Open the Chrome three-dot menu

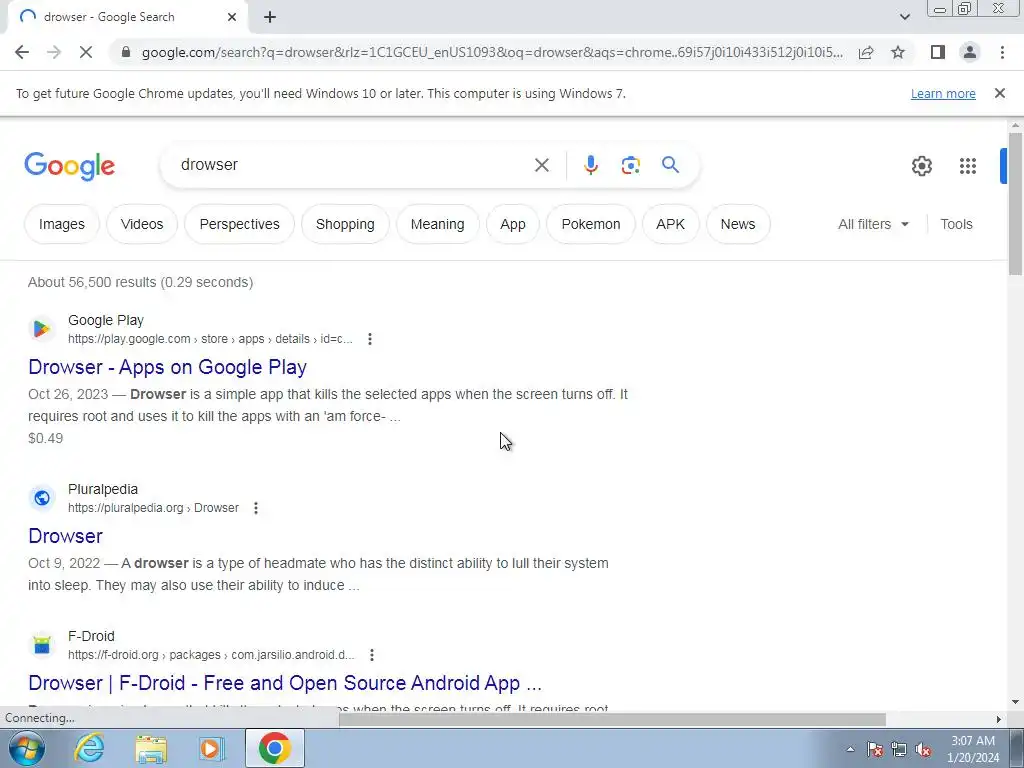pos(1002,52)
